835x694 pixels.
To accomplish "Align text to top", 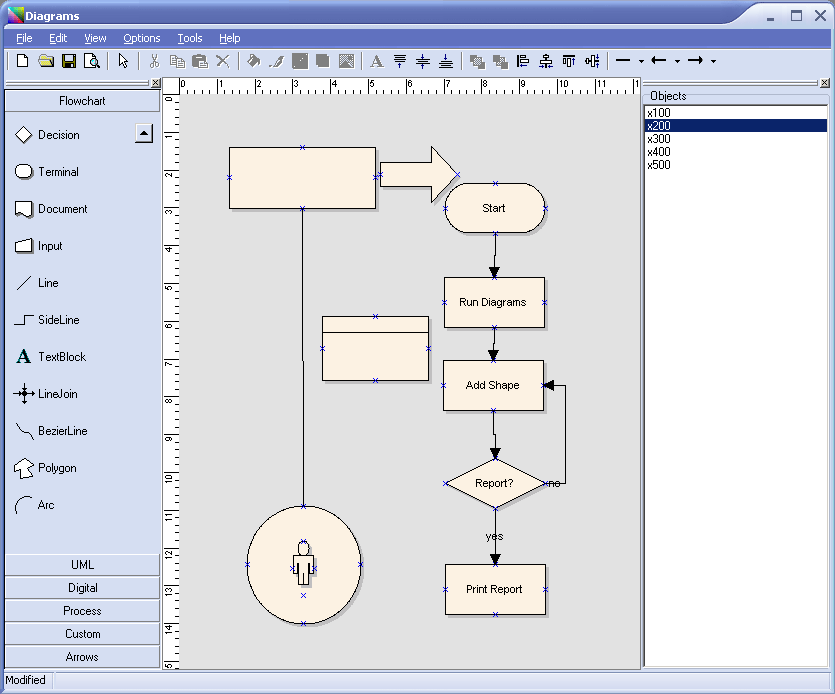I will [400, 61].
